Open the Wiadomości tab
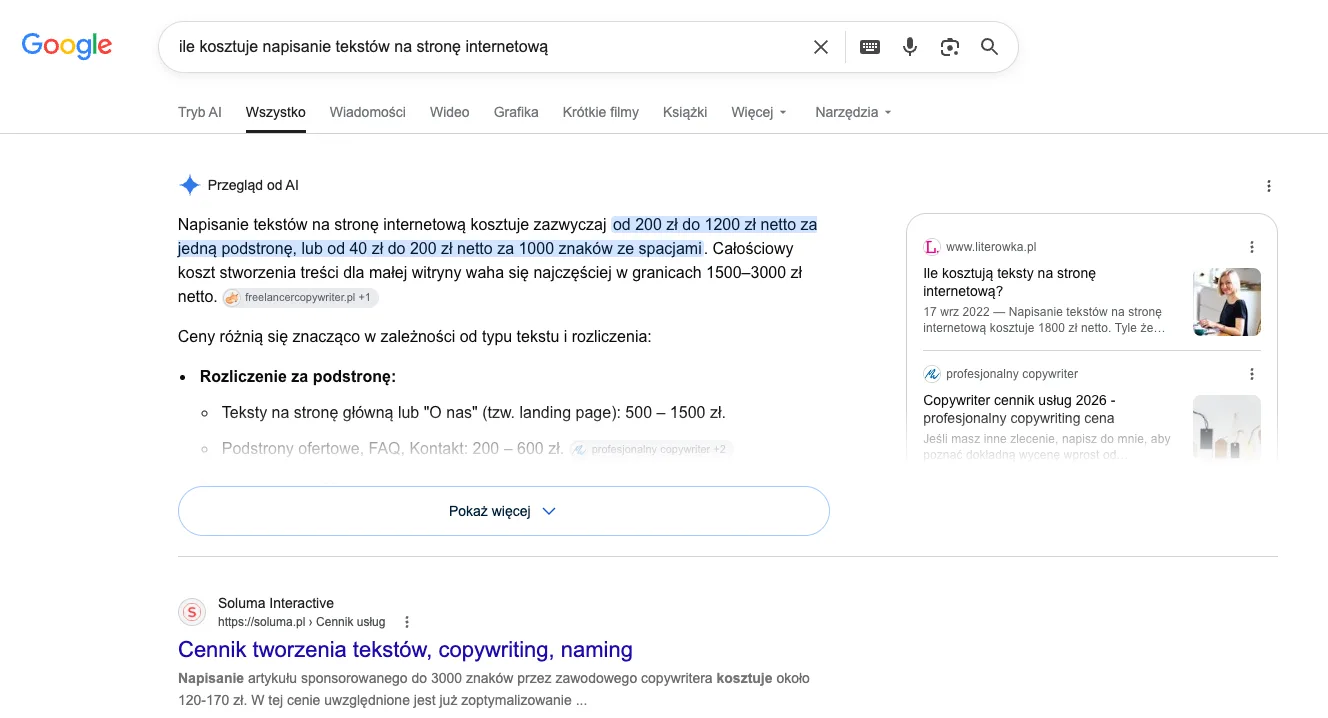Image resolution: width=1328 pixels, height=718 pixels. coord(368,112)
